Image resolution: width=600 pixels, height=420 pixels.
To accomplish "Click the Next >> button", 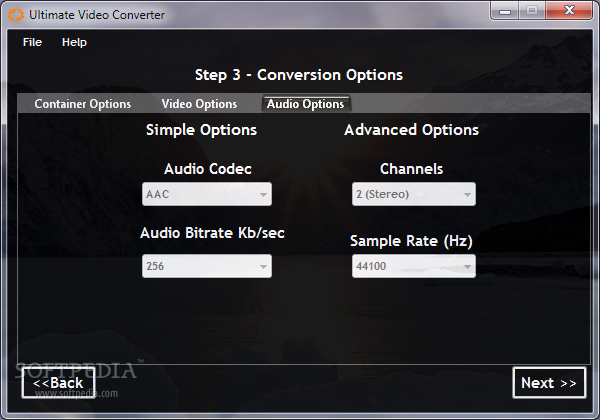I will 549,383.
